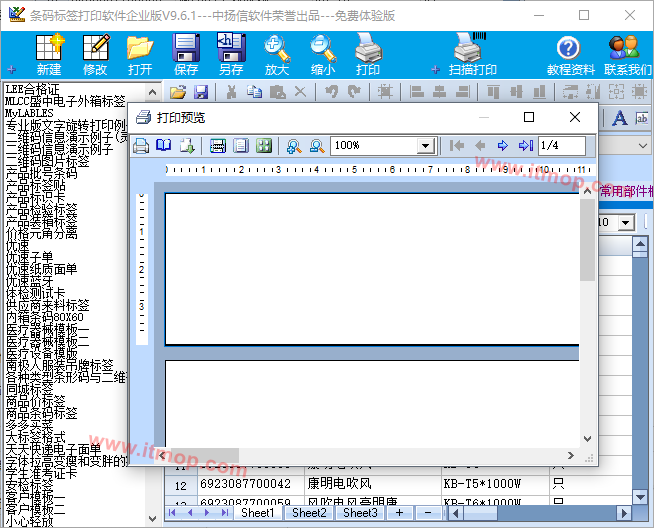Viewport: 654px width, 528px height.
Task: Click printer icon in print preview toolbar
Action: point(142,146)
